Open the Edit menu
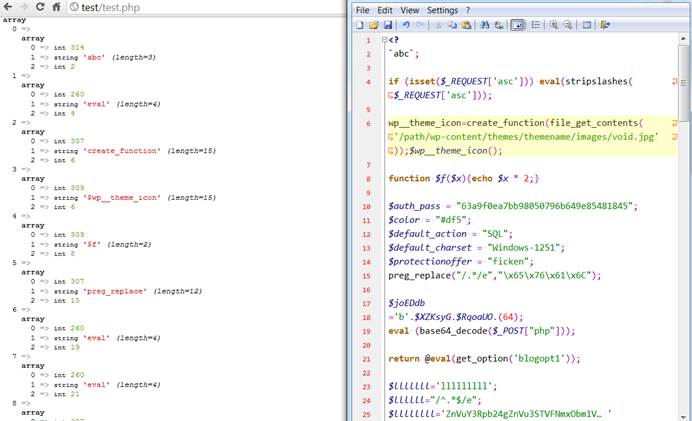Image resolution: width=692 pixels, height=421 pixels. pos(384,10)
